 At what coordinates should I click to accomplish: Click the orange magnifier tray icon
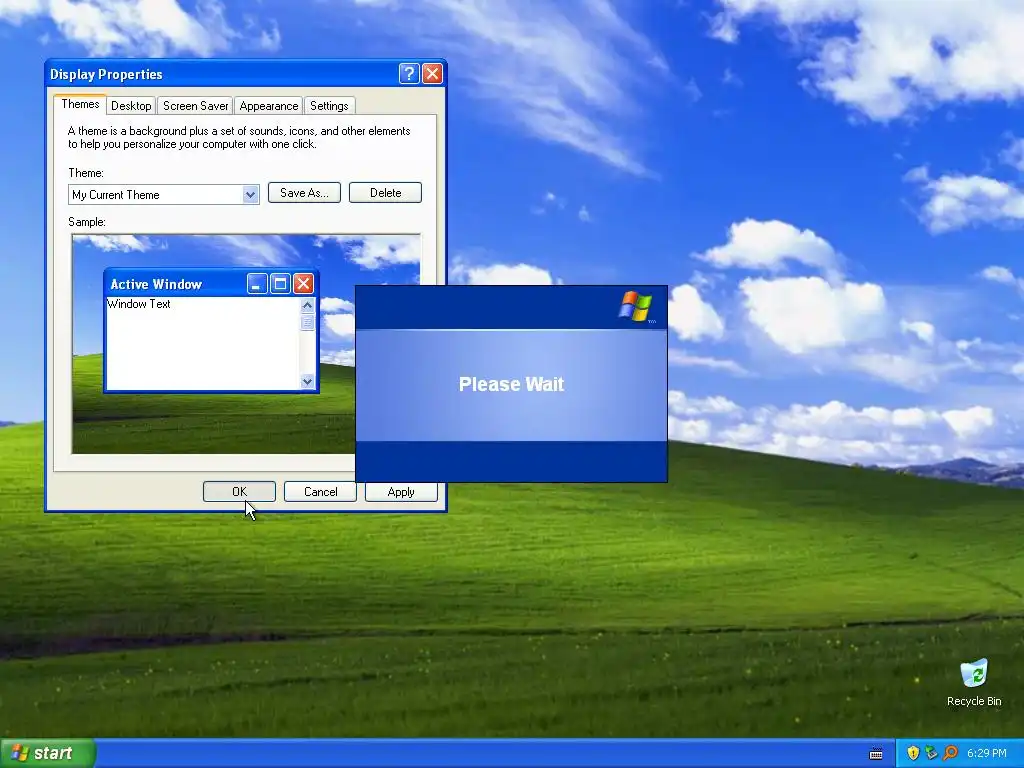(x=950, y=753)
